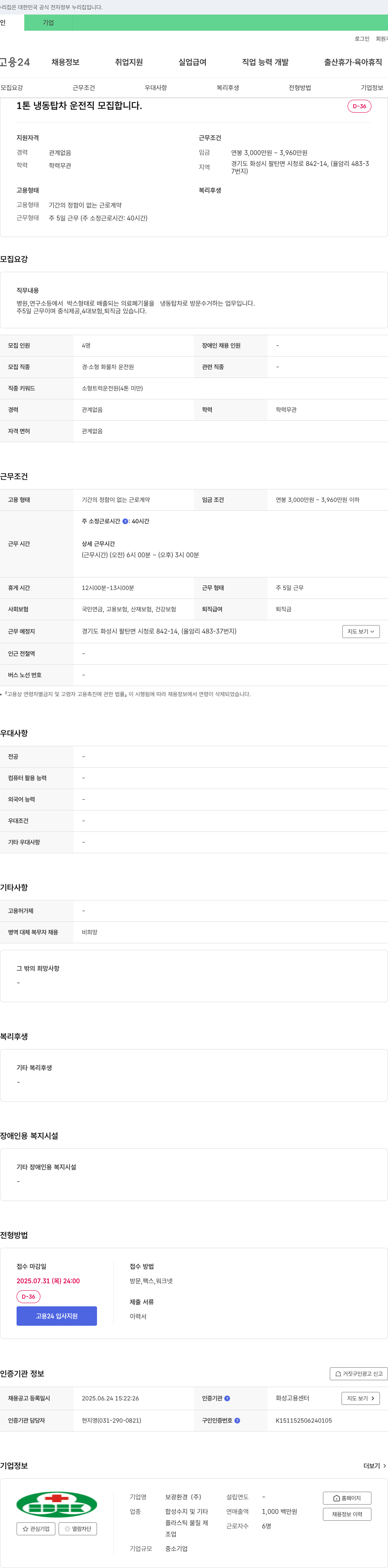The width and height of the screenshot is (388, 1568).
Task: Click 소형트럭운전원(4톤 미만) keyword text
Action: click(112, 388)
